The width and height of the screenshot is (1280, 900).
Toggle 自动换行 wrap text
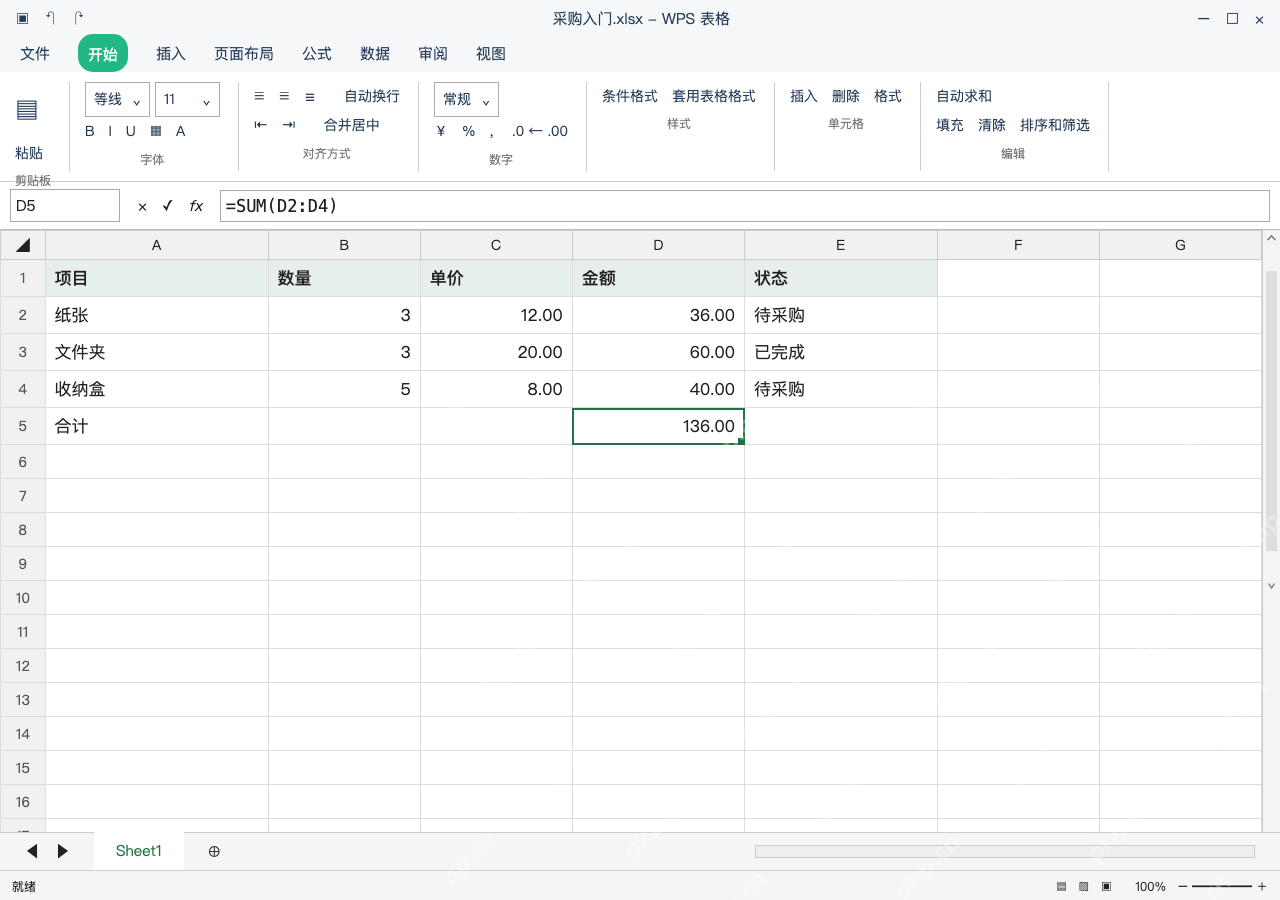pyautogui.click(x=372, y=96)
